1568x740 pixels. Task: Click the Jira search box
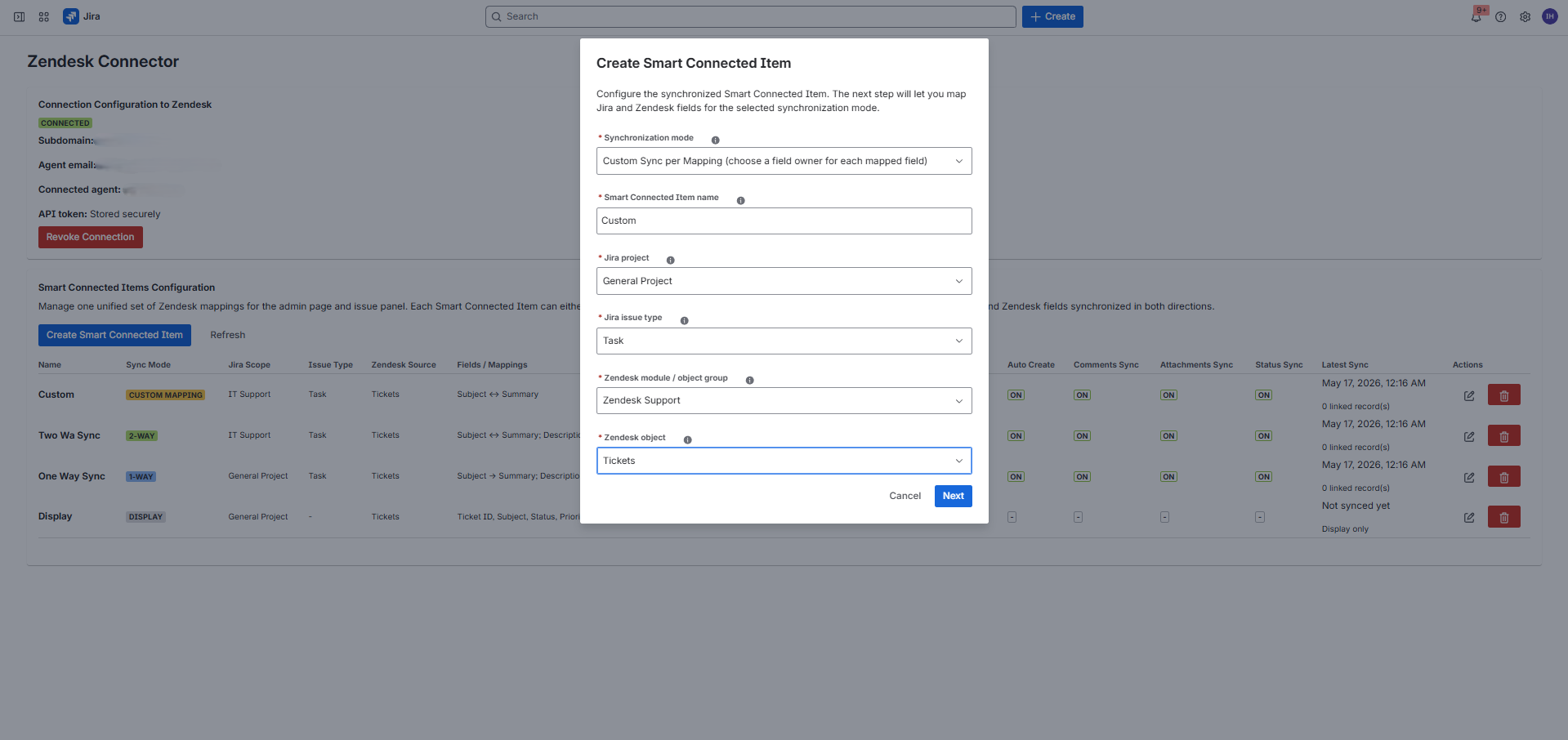[750, 16]
